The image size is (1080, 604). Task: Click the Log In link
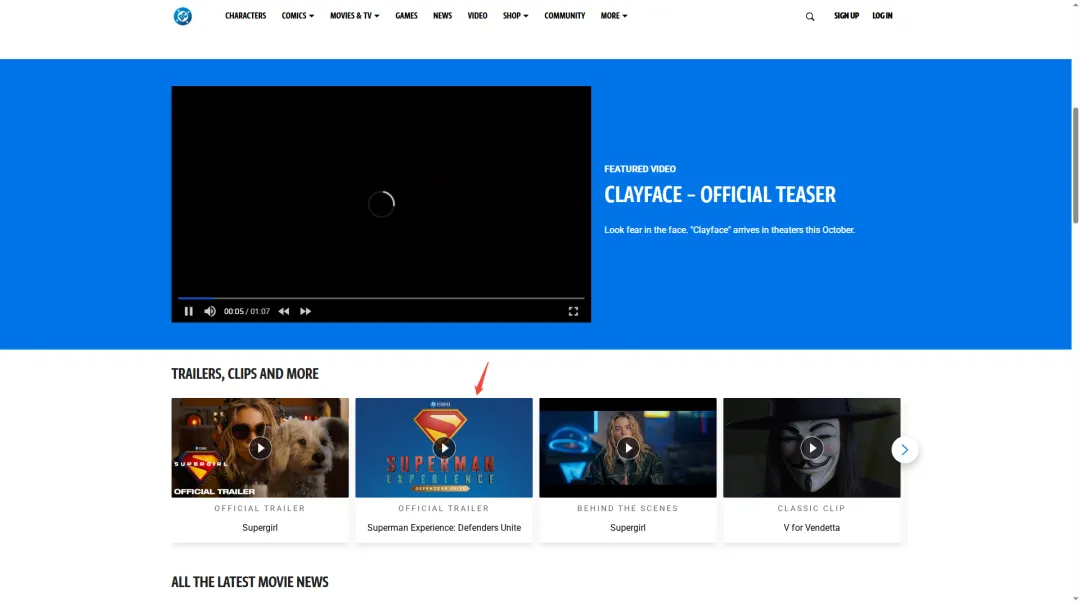tap(882, 16)
